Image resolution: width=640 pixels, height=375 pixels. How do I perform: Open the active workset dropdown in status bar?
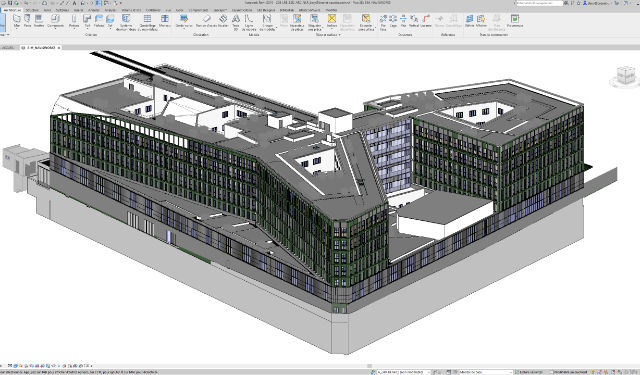tap(404, 372)
